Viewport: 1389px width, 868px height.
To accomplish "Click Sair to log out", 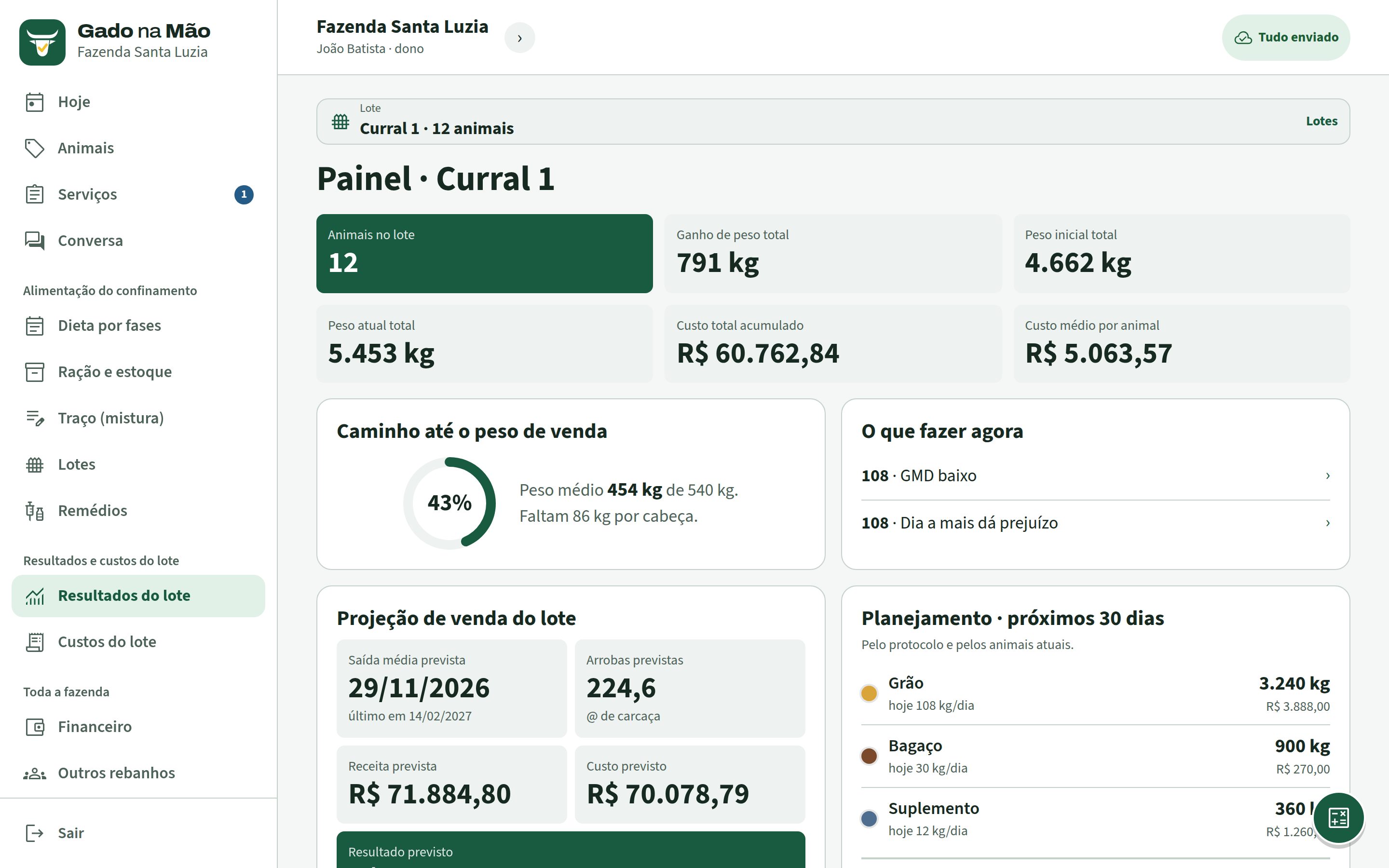I will click(138, 833).
